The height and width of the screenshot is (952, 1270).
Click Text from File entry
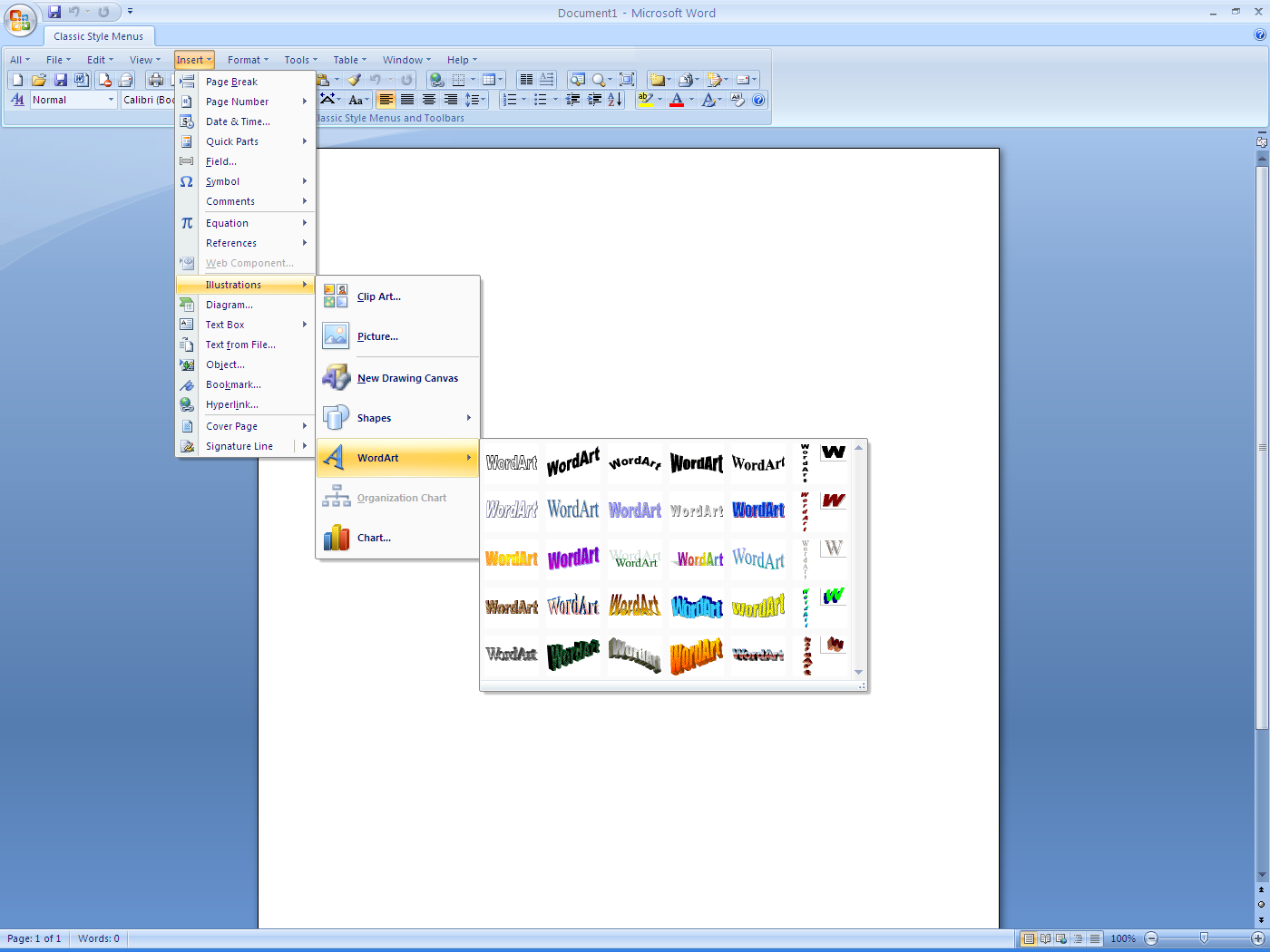point(245,345)
